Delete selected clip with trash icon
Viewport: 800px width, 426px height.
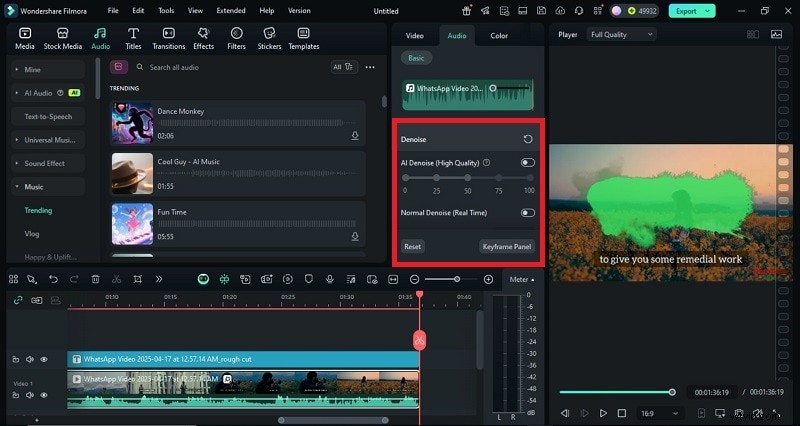(x=95, y=279)
